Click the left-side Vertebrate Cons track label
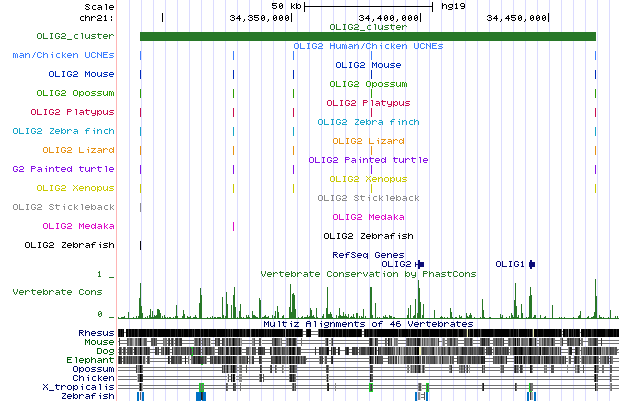620x401 pixels. click(x=57, y=292)
